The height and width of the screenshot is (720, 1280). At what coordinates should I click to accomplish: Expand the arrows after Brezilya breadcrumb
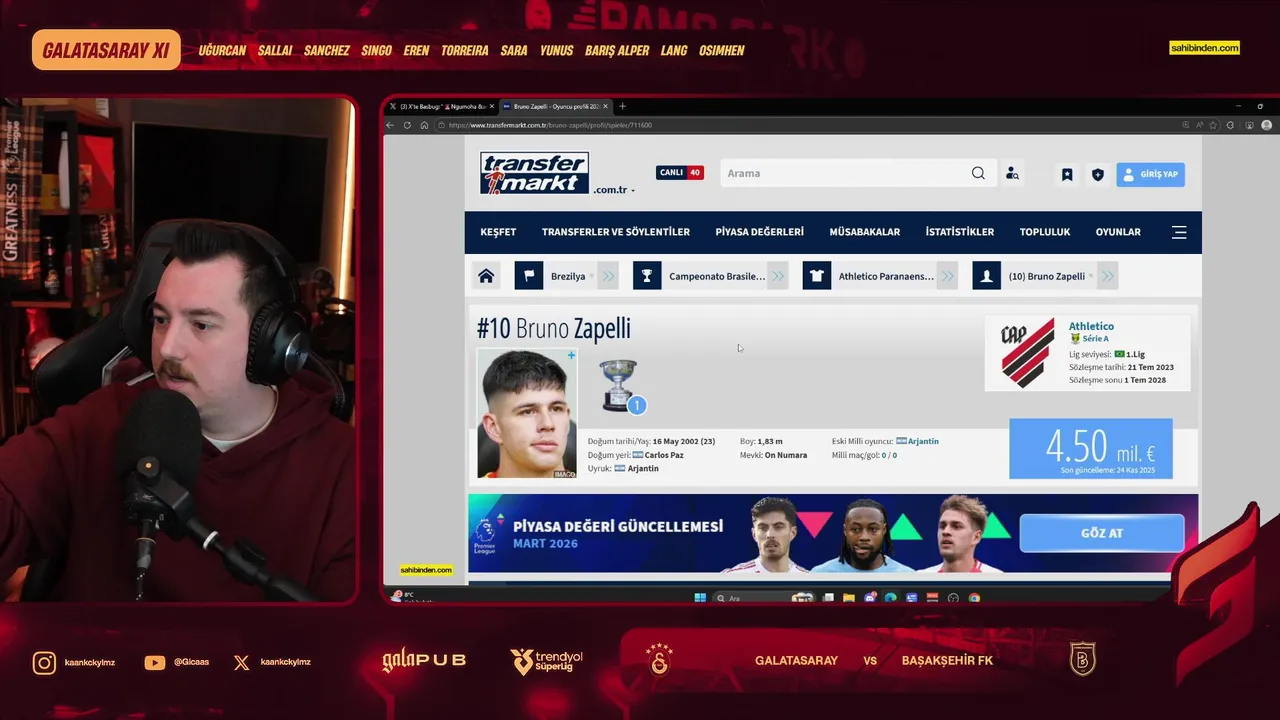pyautogui.click(x=607, y=276)
